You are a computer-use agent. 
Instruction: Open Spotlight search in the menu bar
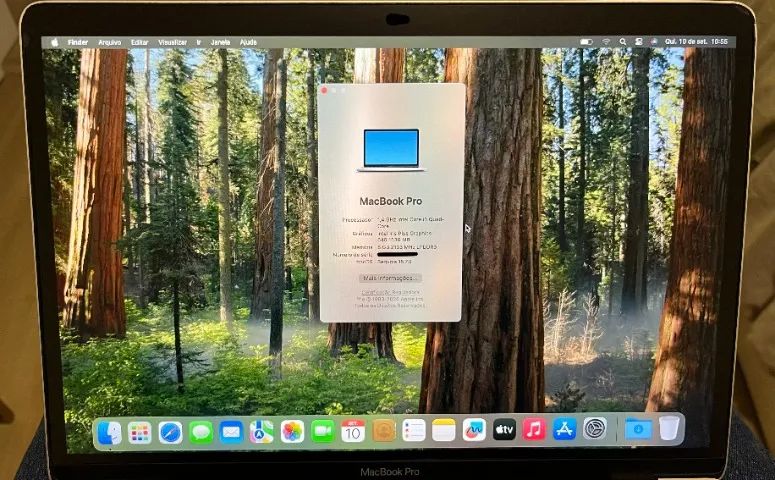(623, 42)
